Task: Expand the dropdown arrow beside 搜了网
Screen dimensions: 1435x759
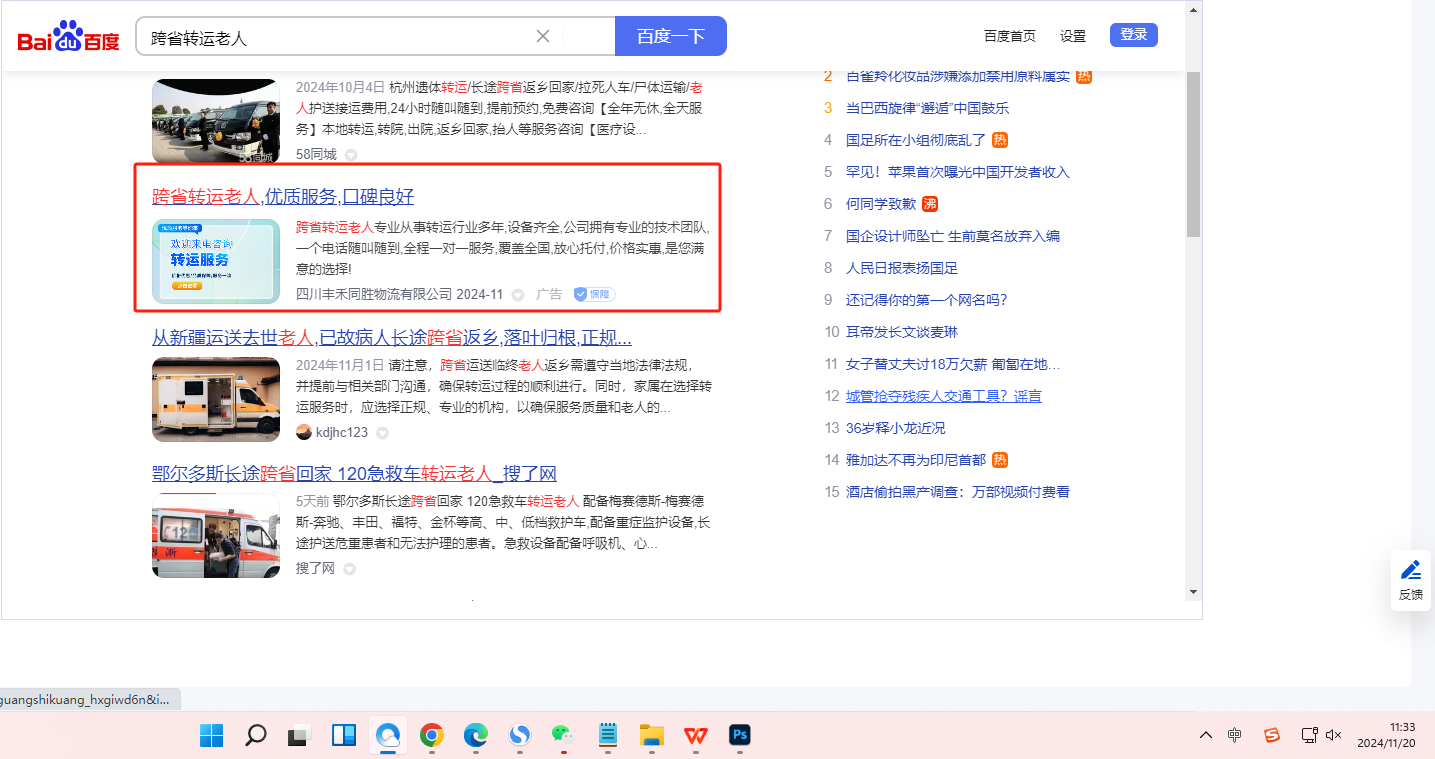Action: [x=349, y=569]
